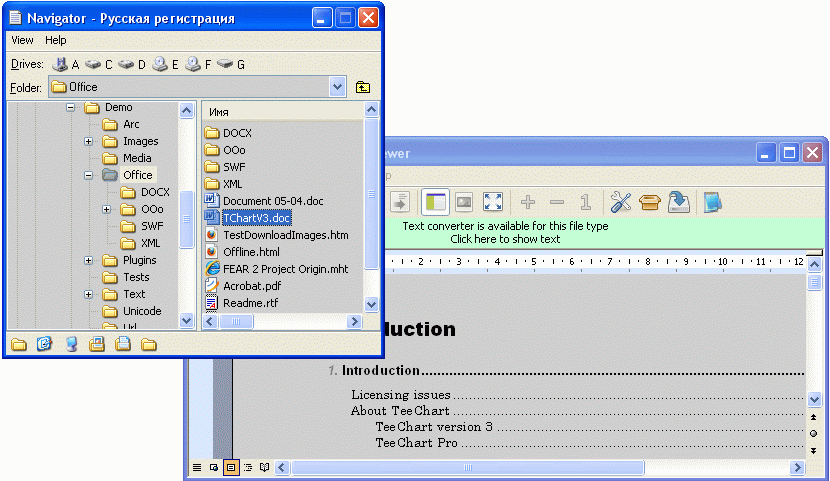Click the file list horizontal scrollbar thumb

coord(236,321)
